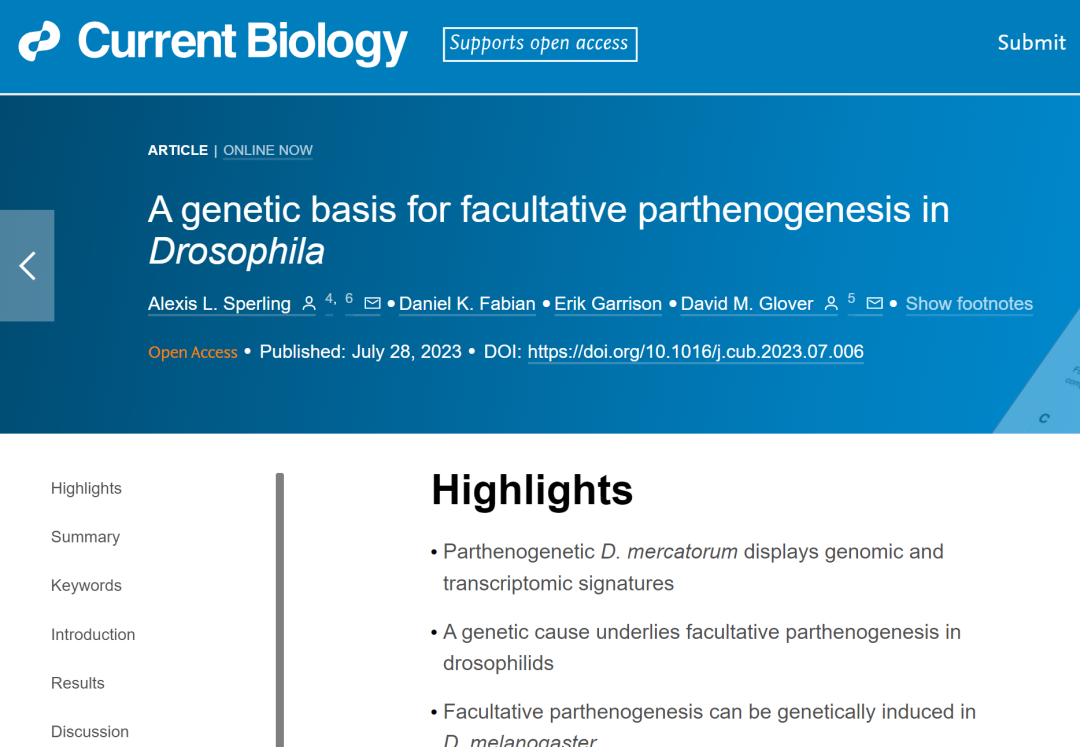Open the figure thumbnail at banner corner
This screenshot has height=747, width=1080.
[x=1039, y=386]
